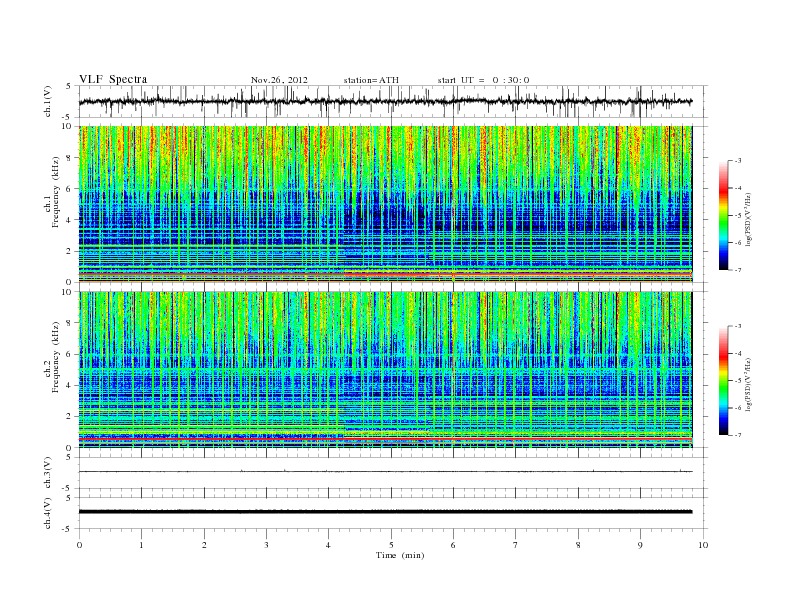Click the "6" kHz tick on ch.2 frequency axis
Viewport: 792px width, 612px height.
[x=70, y=354]
